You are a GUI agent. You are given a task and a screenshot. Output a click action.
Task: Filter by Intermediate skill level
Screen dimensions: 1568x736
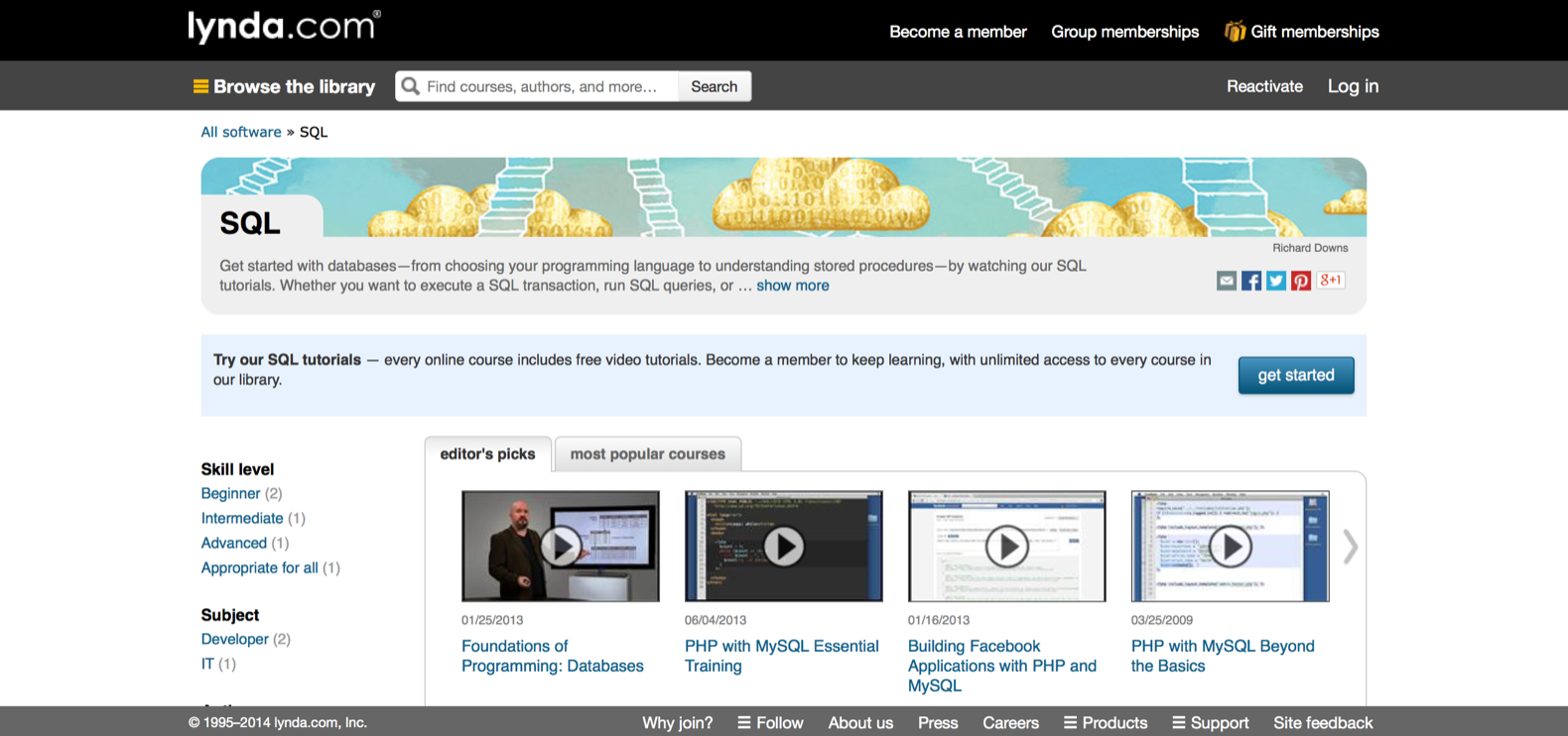tap(242, 519)
